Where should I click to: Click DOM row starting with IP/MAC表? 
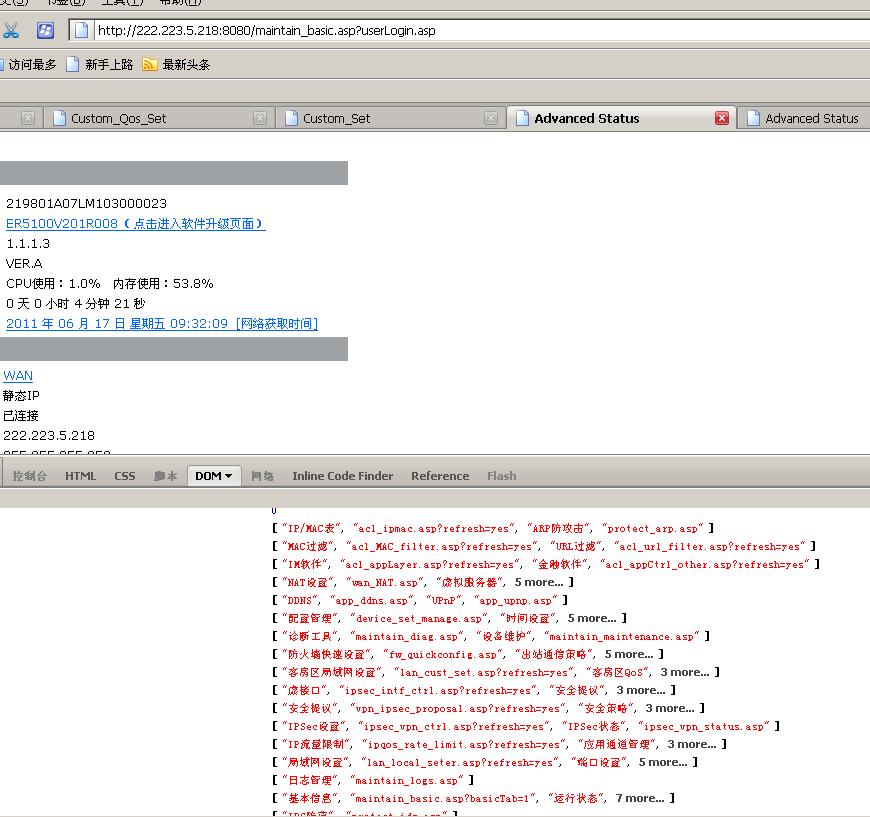coord(493,528)
